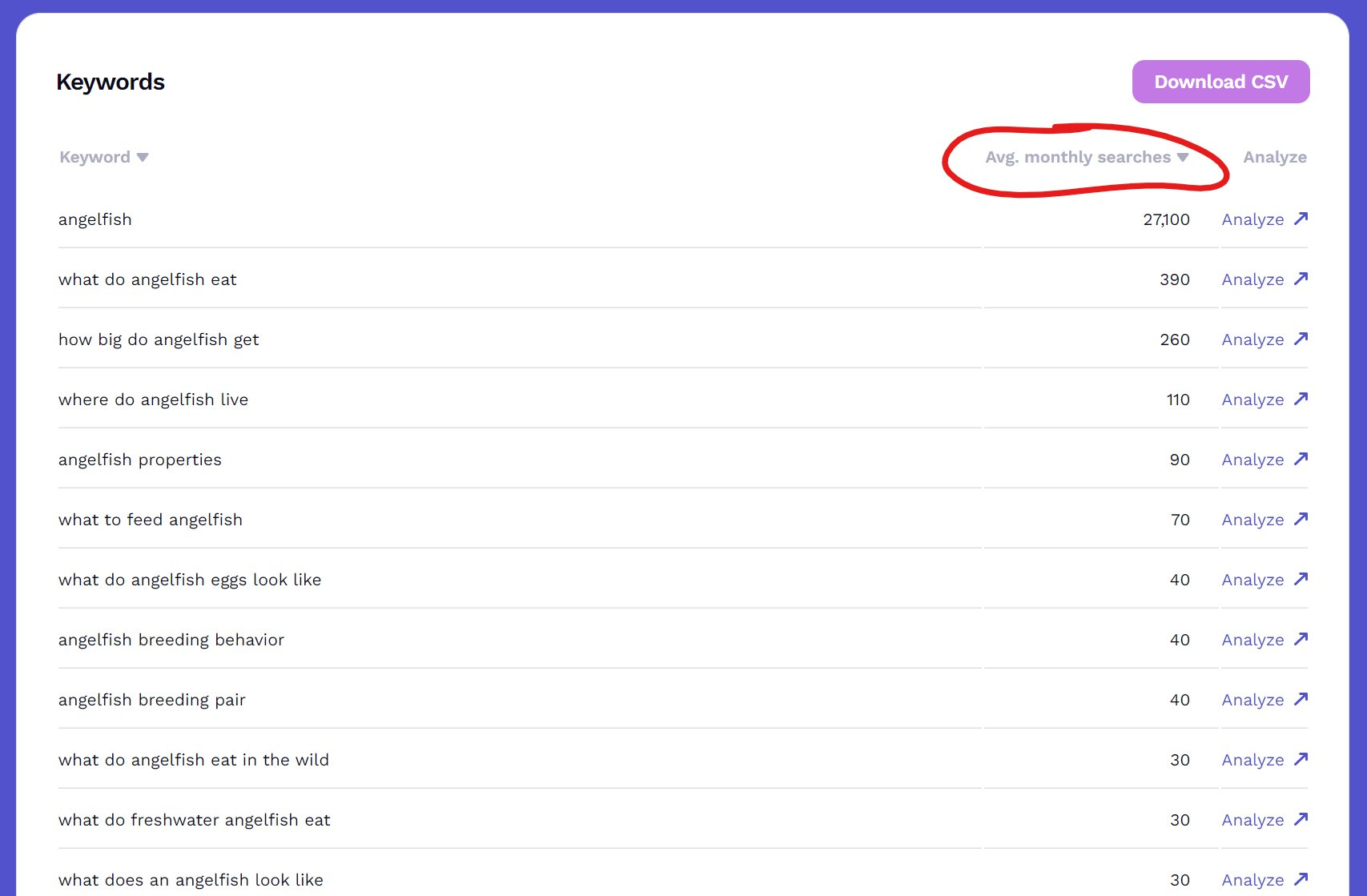Click the Analyze arrow icon for angelfish
The width and height of the screenshot is (1367, 896).
click(1301, 218)
